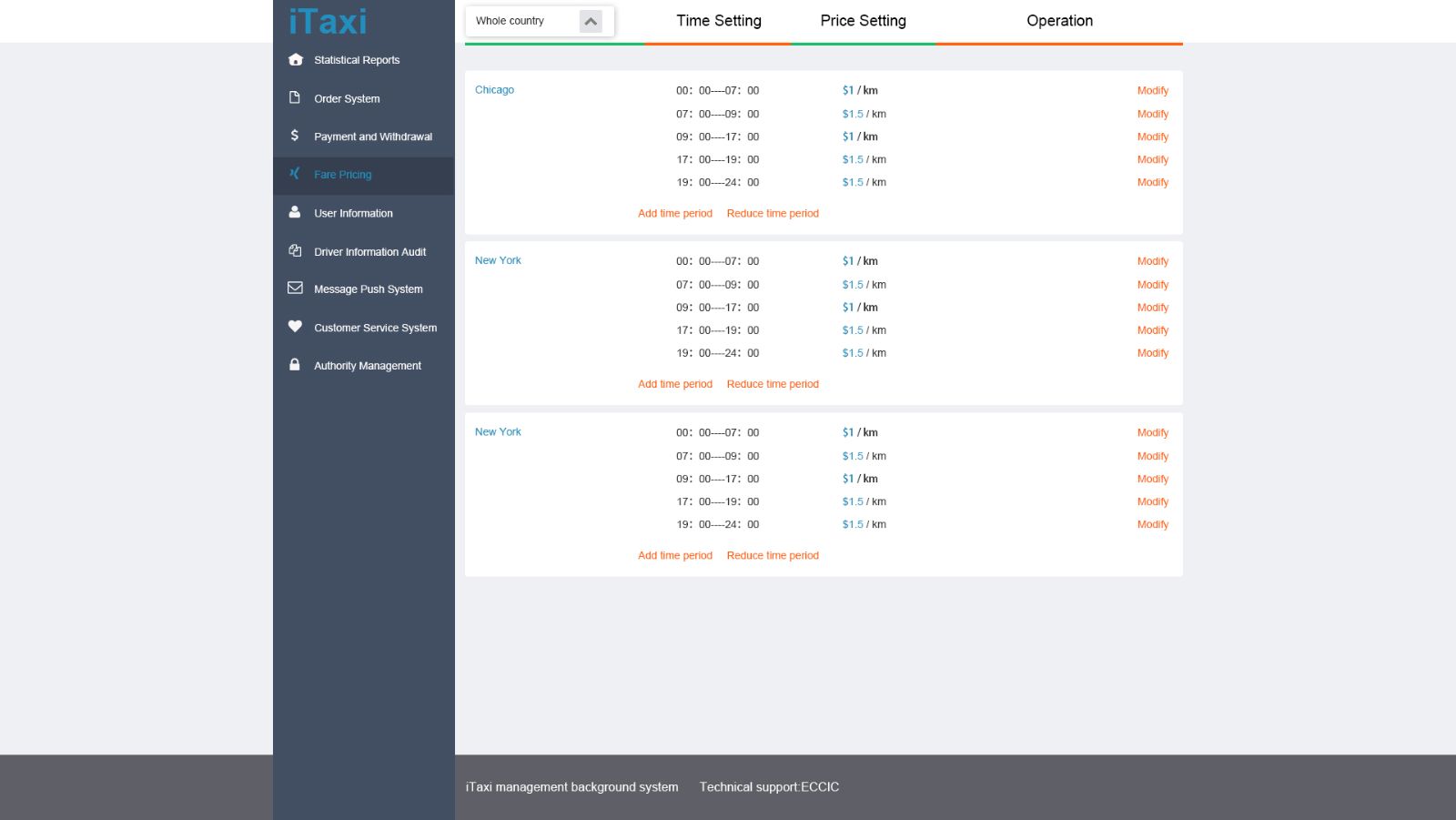Click the Price Setting column header

pyautogui.click(x=863, y=21)
